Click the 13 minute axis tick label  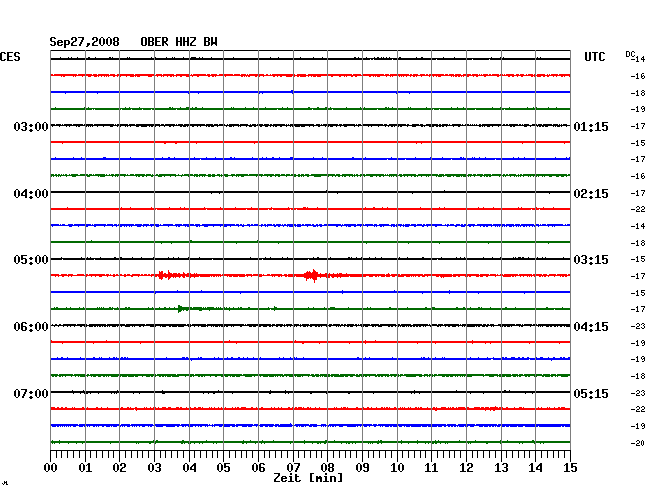[501, 467]
